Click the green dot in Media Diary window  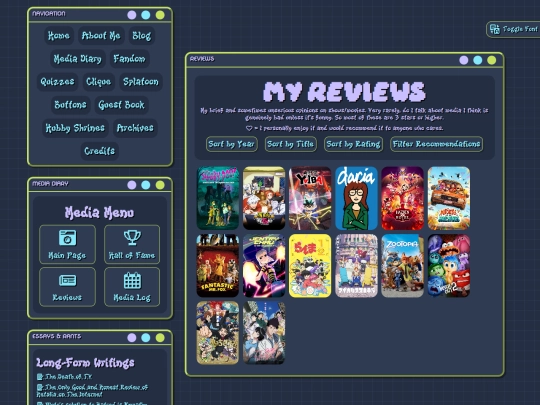pyautogui.click(x=160, y=185)
